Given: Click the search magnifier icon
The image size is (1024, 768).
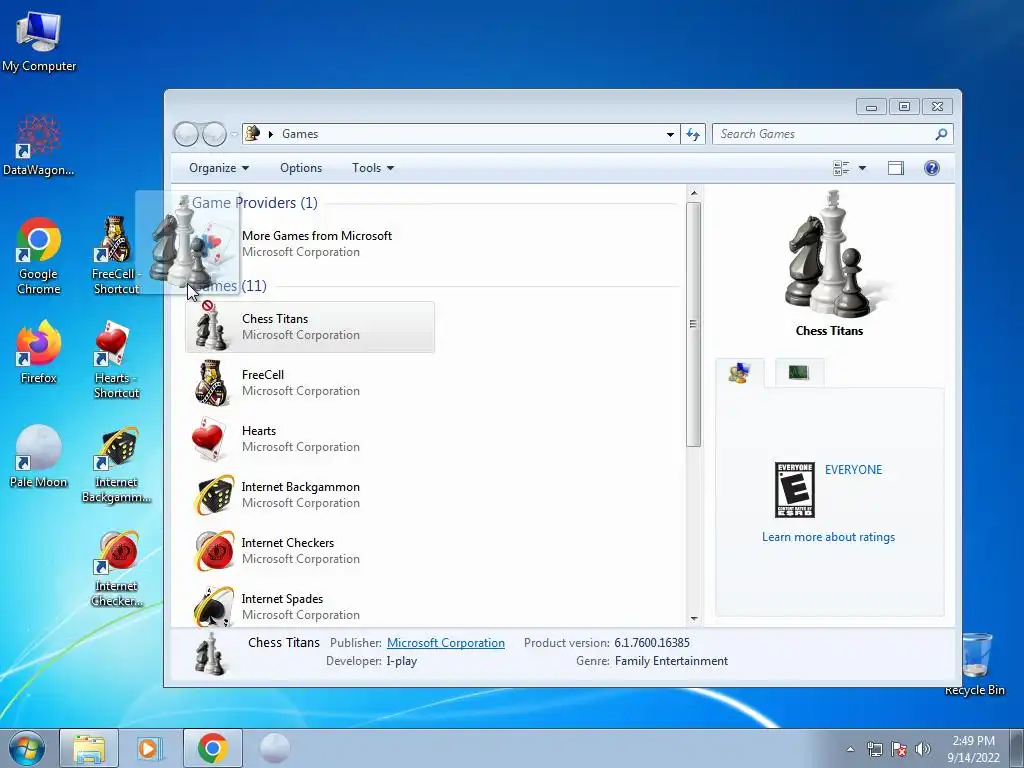Looking at the screenshot, I should tap(940, 134).
